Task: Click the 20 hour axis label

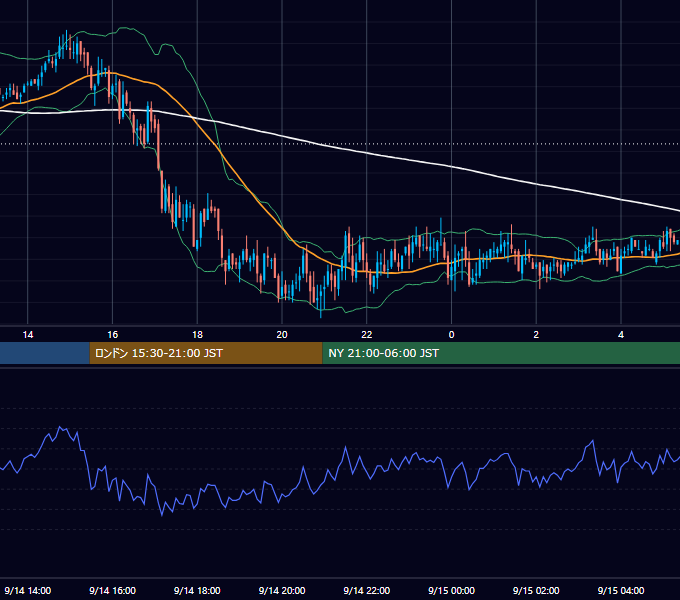Action: (282, 335)
